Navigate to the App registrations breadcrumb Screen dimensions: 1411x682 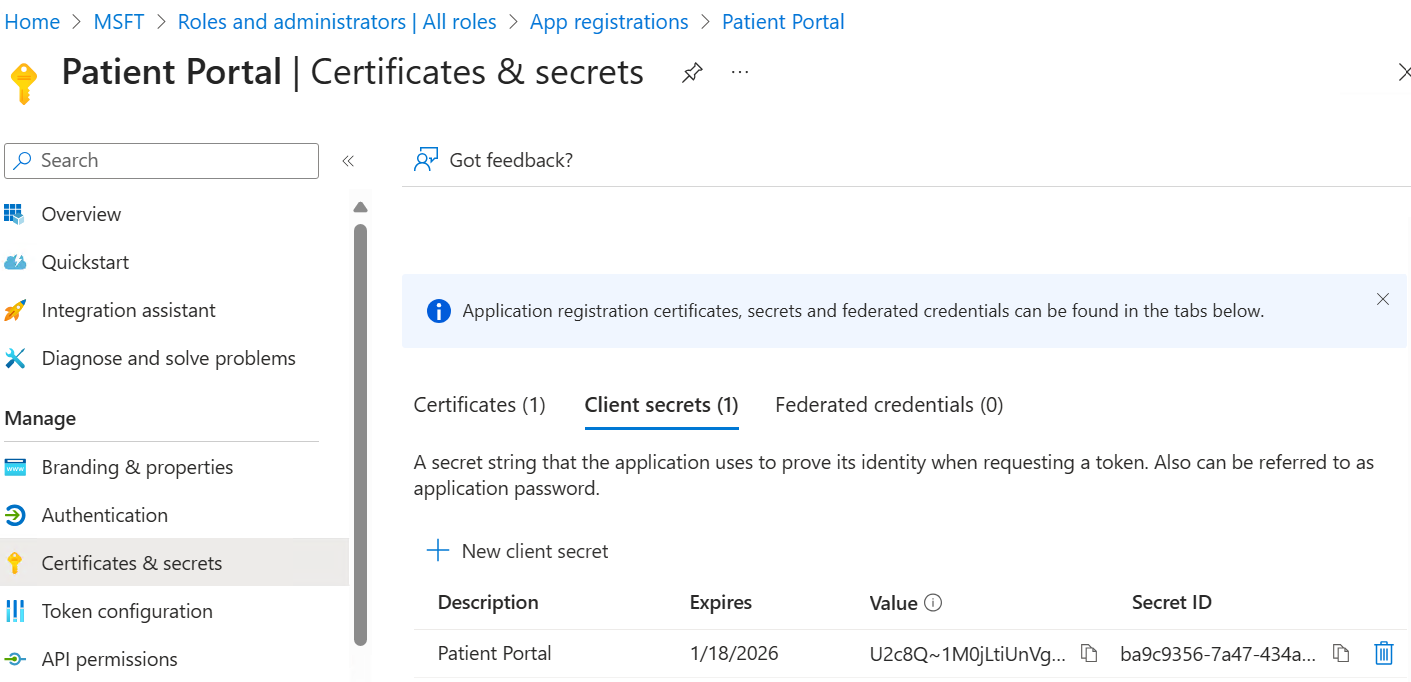pos(609,22)
